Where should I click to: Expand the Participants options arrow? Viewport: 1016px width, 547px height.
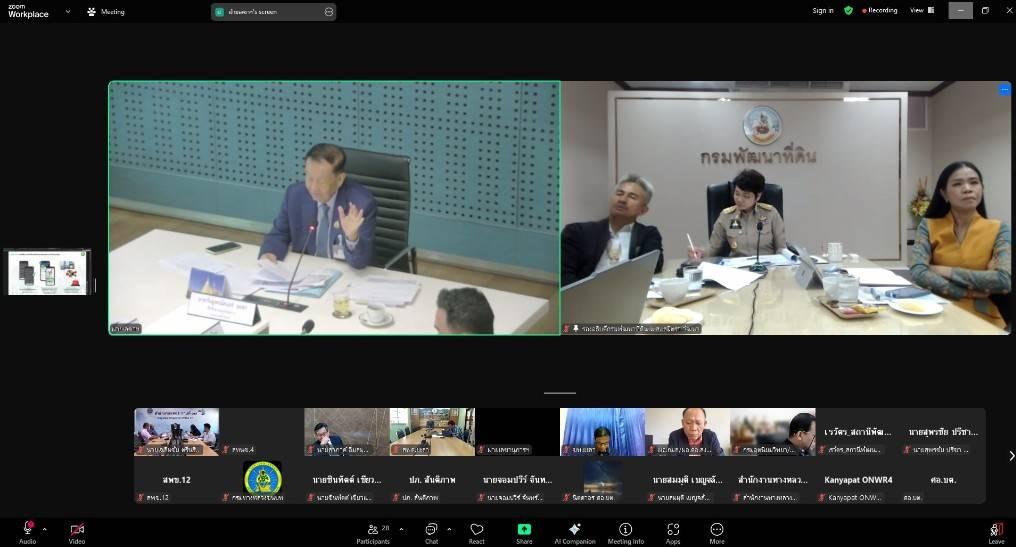pyautogui.click(x=401, y=529)
